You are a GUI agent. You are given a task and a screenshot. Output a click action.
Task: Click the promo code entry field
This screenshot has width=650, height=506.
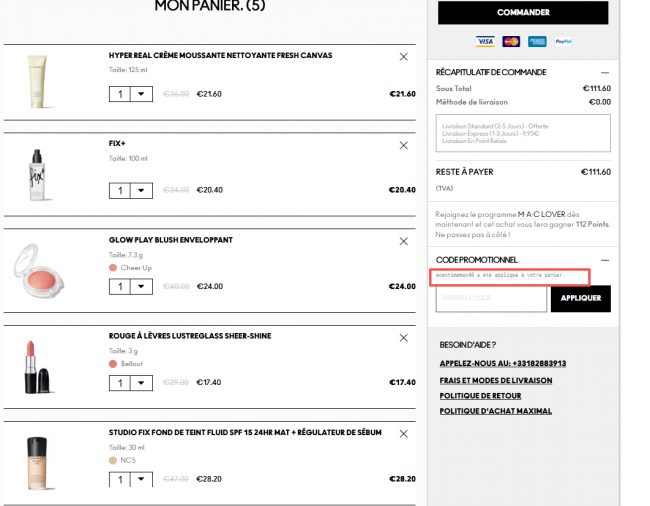click(x=491, y=298)
